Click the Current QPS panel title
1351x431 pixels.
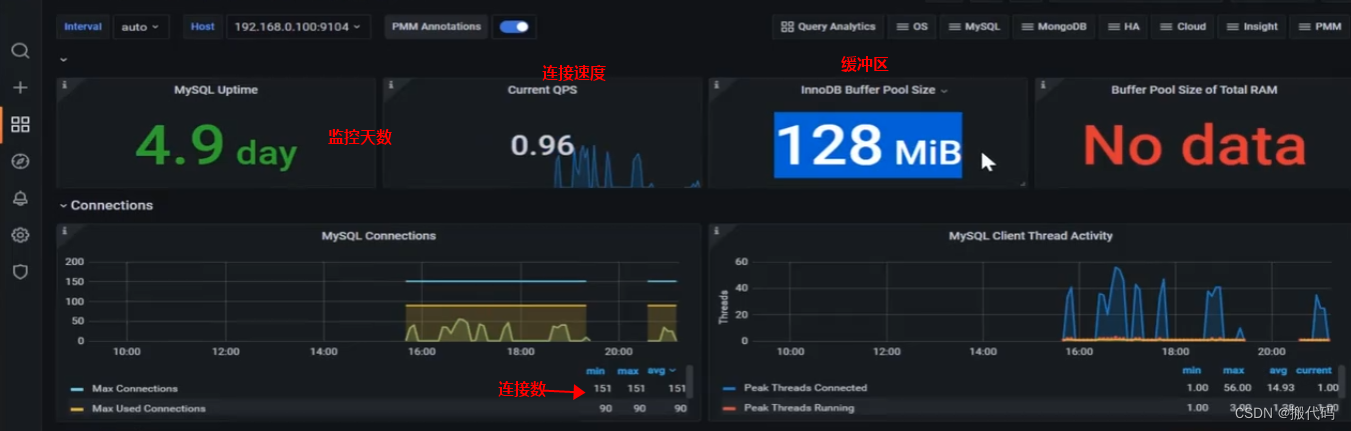[x=542, y=90]
